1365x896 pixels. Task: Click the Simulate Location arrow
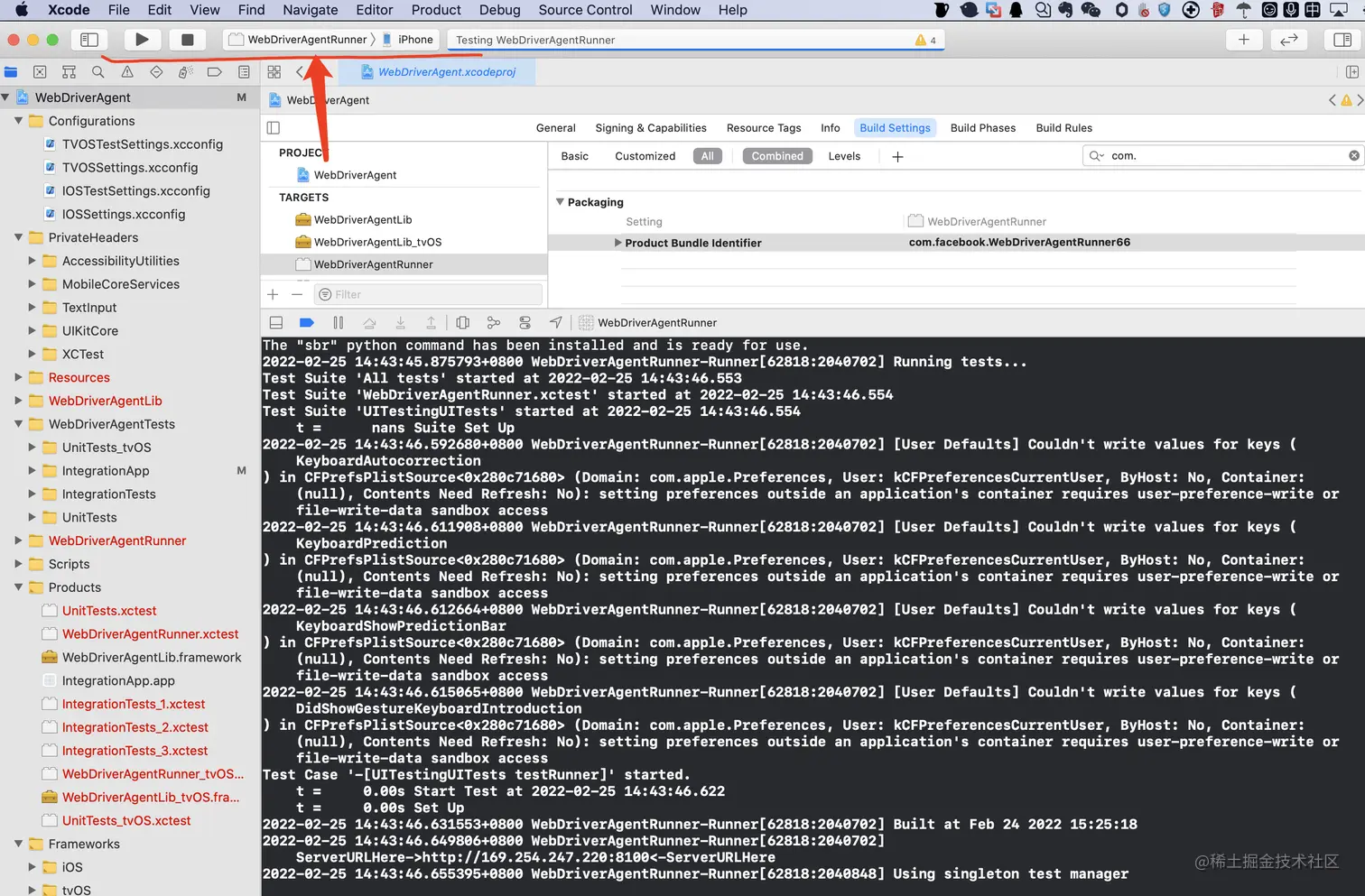[556, 323]
